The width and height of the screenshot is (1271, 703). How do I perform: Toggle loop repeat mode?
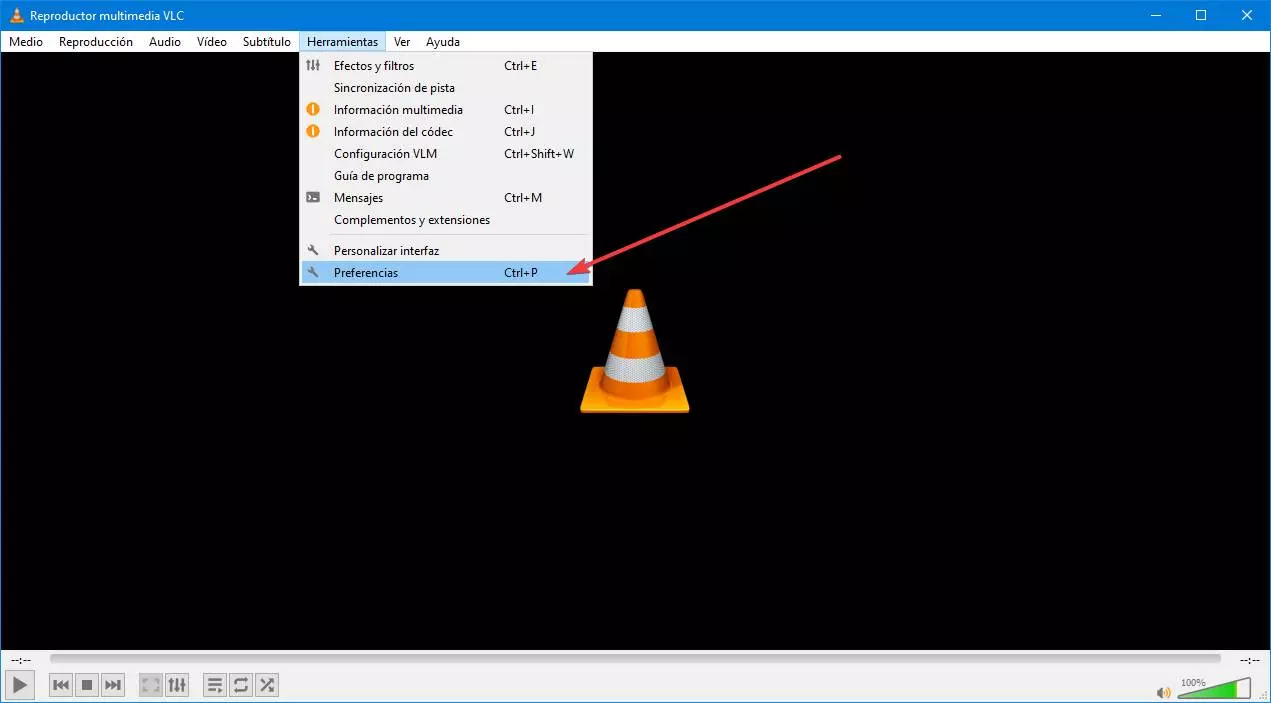pos(241,685)
